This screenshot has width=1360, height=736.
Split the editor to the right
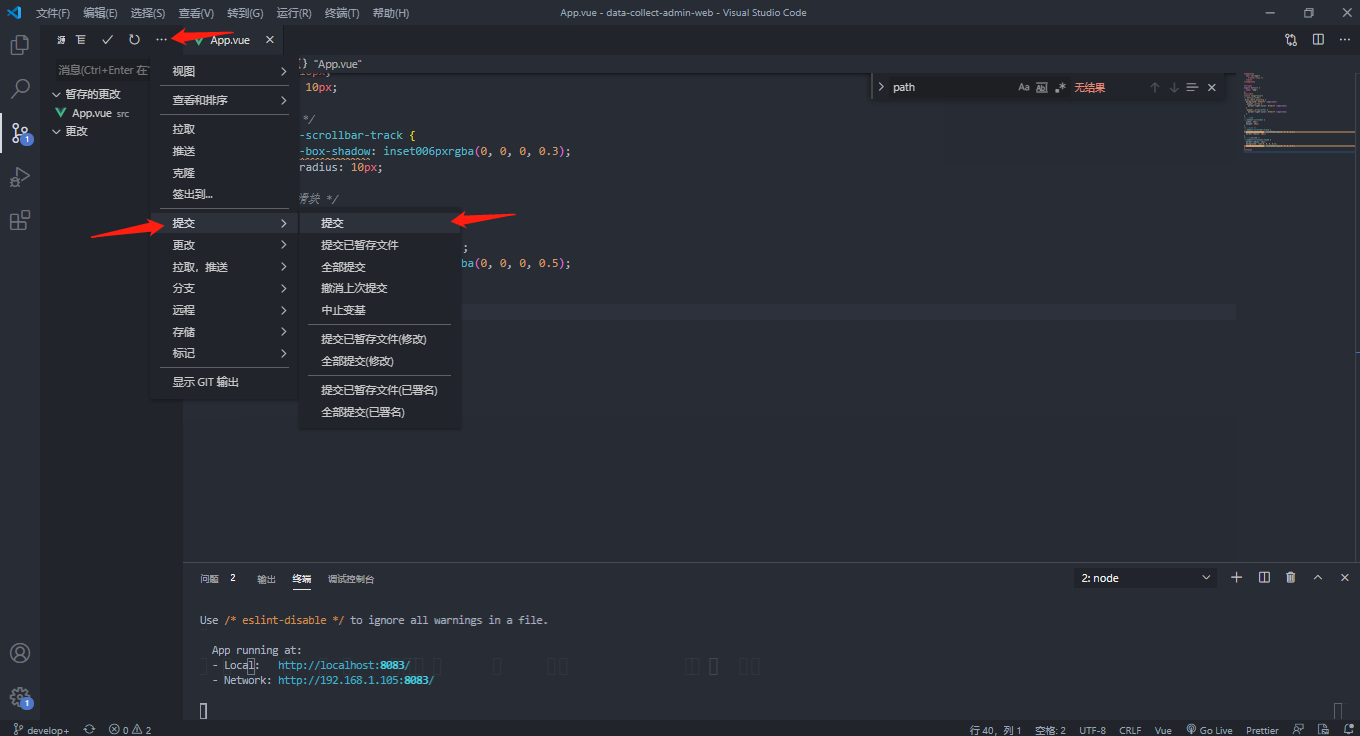[x=1318, y=40]
